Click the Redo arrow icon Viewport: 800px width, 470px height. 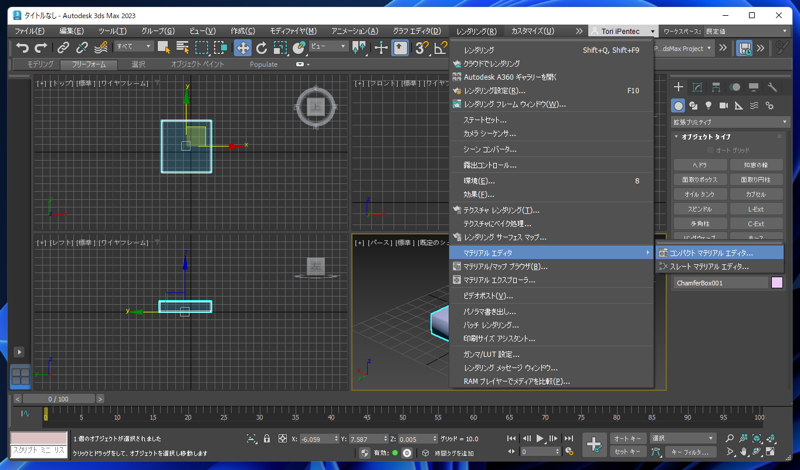pyautogui.click(x=40, y=48)
